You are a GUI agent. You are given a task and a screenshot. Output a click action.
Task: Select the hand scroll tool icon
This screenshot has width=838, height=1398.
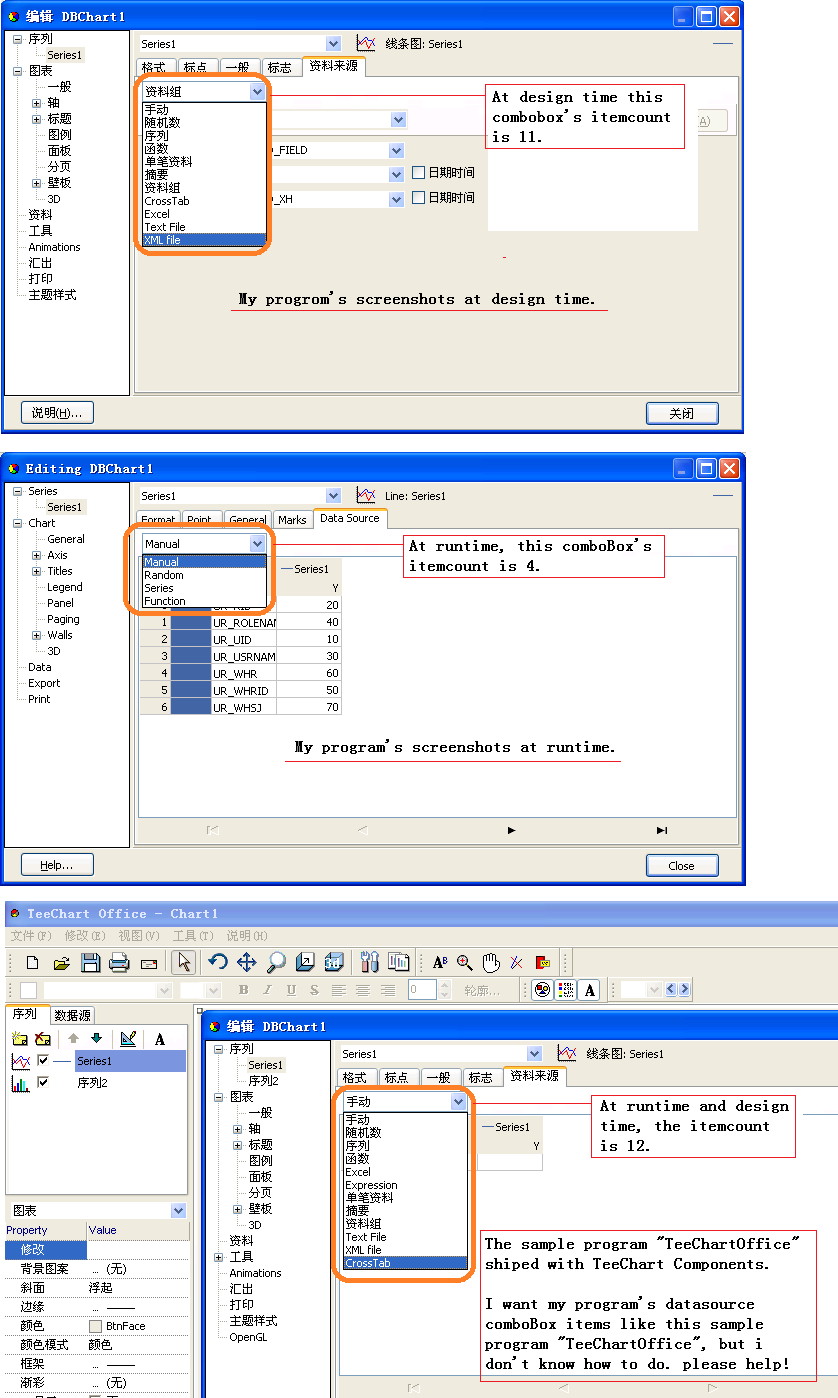tap(491, 963)
